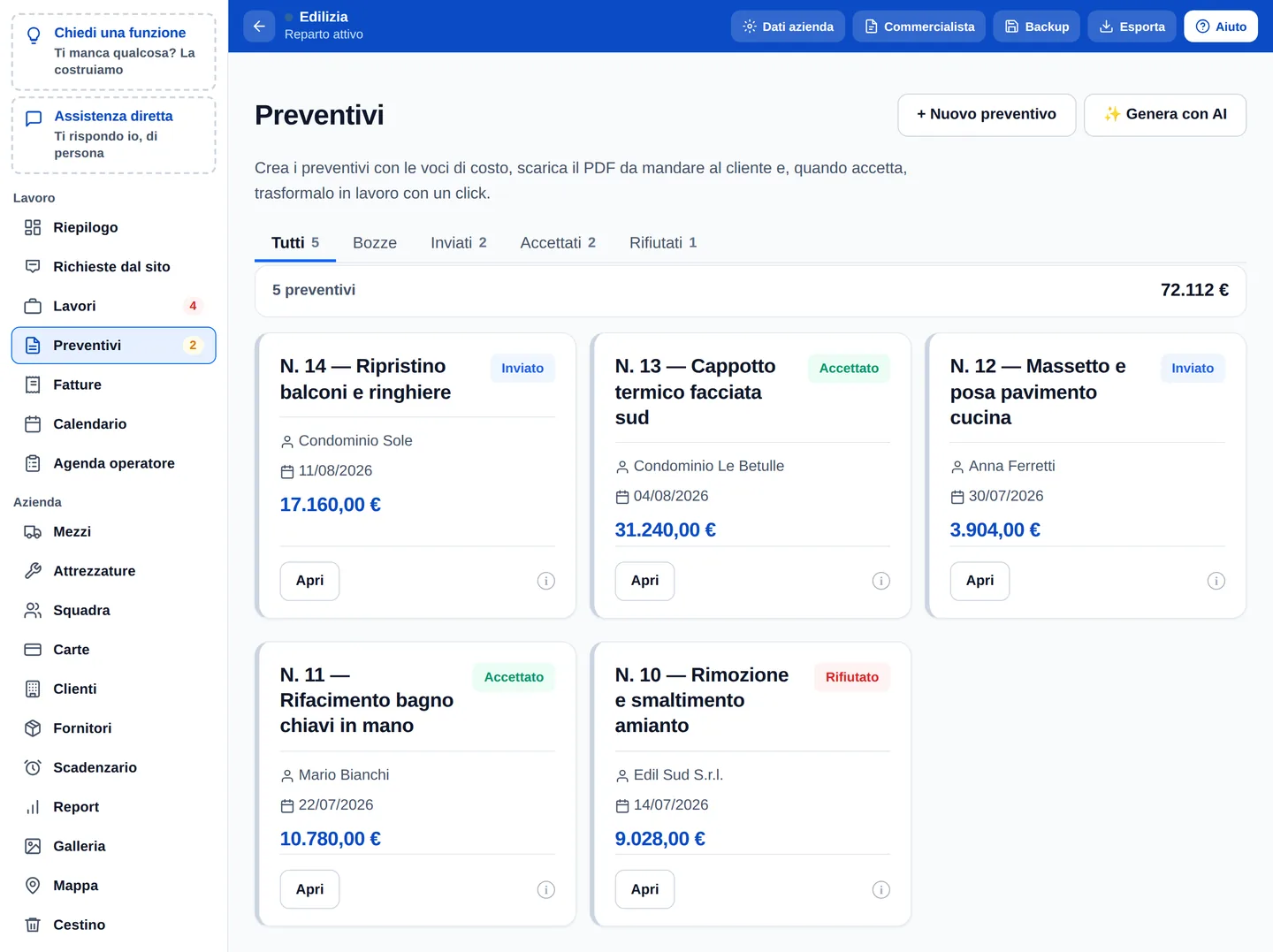Click the Lavori badge showing 4

(193, 306)
